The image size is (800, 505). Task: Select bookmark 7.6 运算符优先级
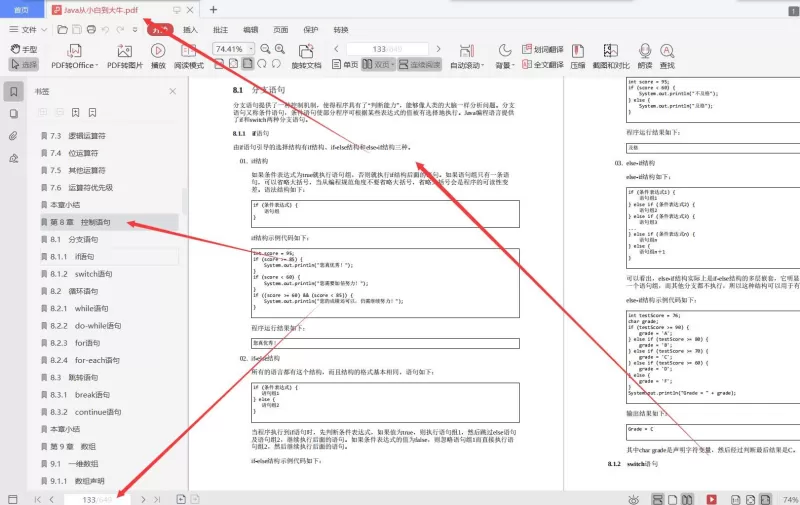coord(109,188)
